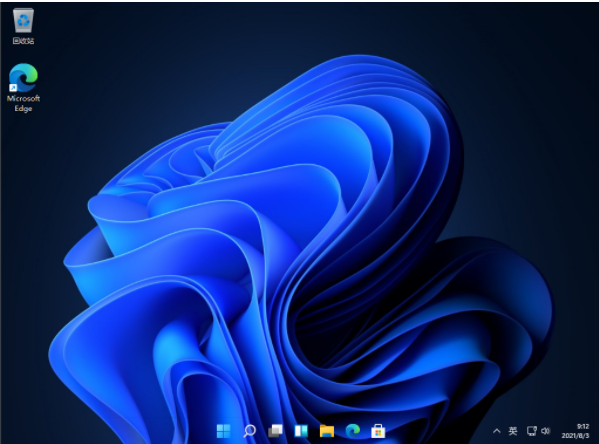The height and width of the screenshot is (444, 599).
Task: Expand the hidden tray icons chevron
Action: tap(496, 431)
